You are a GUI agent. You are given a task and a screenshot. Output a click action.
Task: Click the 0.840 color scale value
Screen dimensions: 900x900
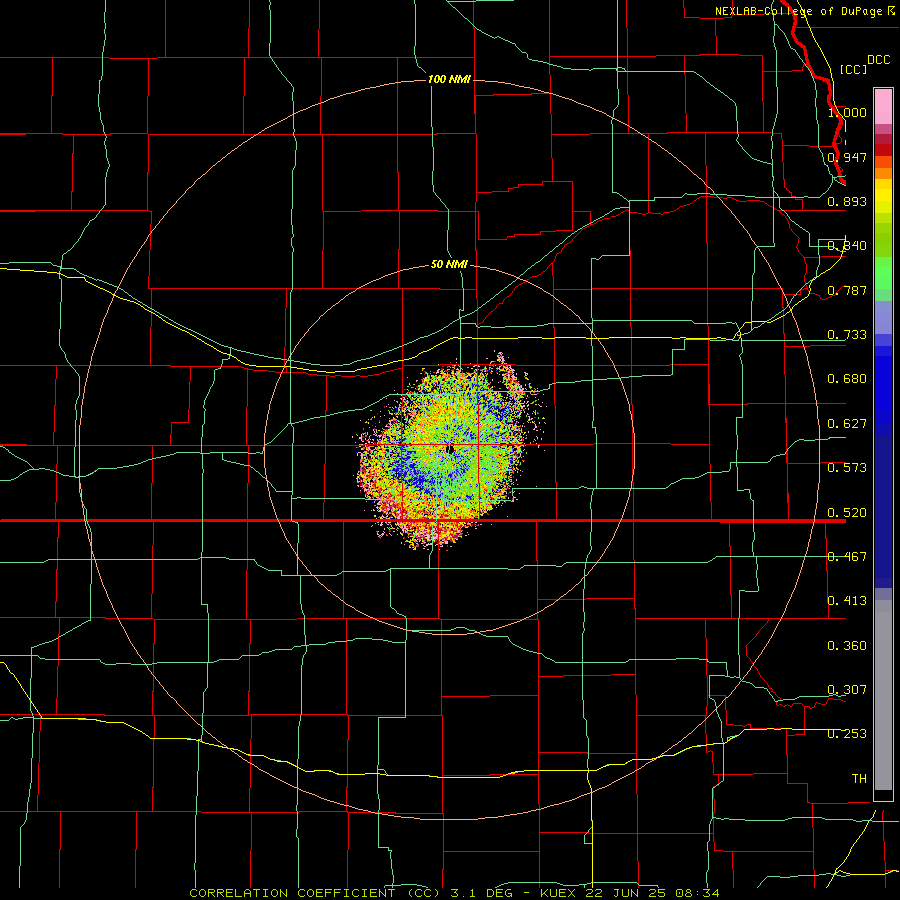pyautogui.click(x=847, y=246)
